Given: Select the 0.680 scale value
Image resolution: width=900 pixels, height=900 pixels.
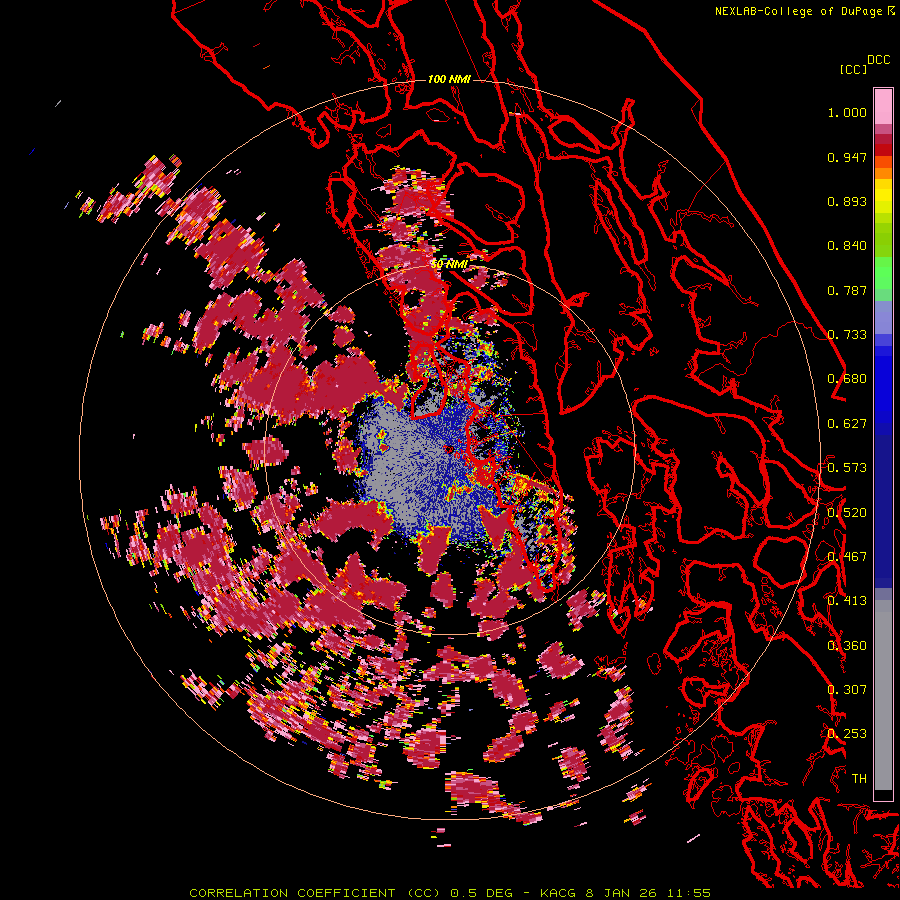Looking at the screenshot, I should (847, 379).
